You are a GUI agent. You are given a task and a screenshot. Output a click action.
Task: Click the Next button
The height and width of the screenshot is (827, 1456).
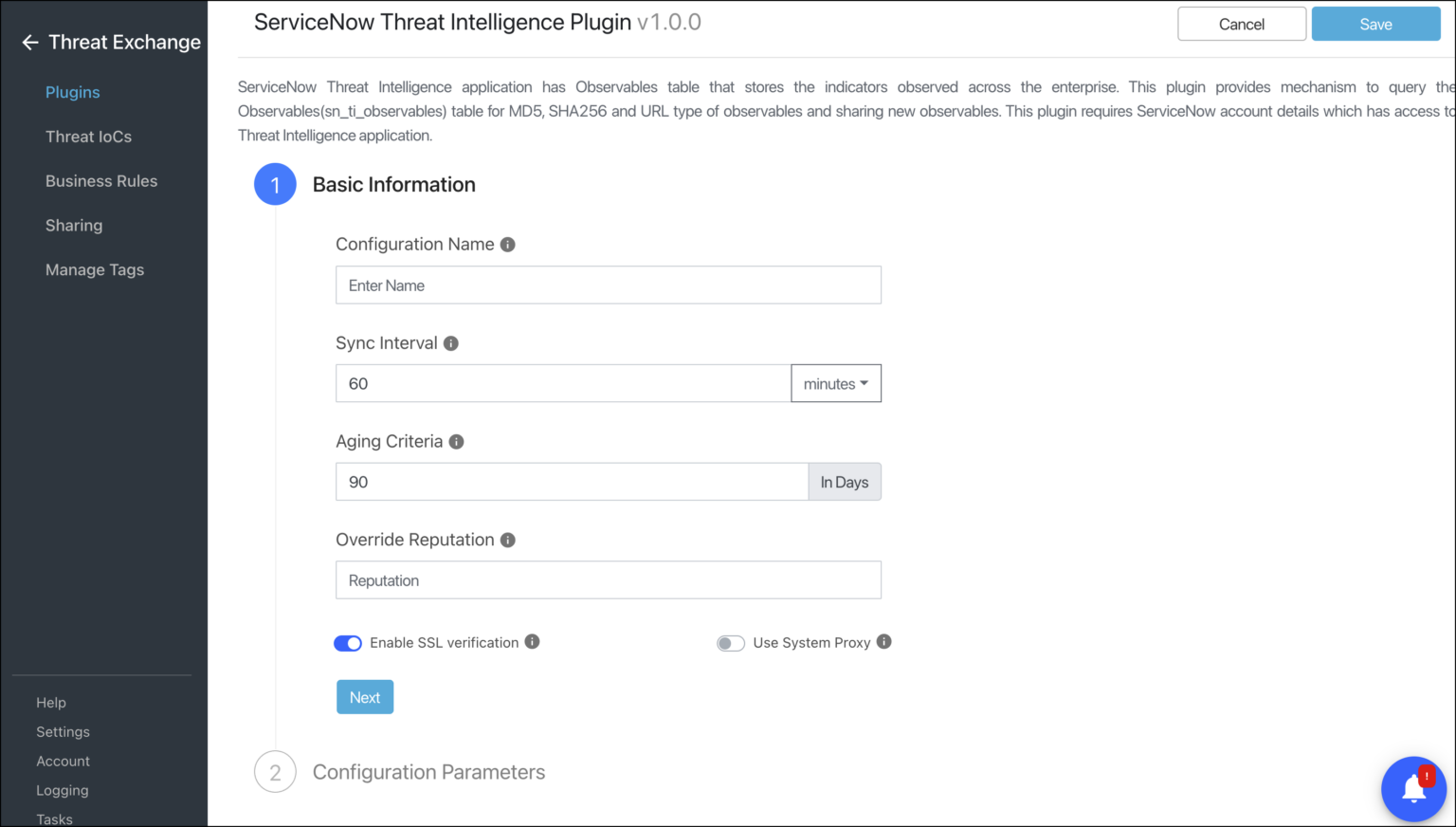tap(365, 696)
